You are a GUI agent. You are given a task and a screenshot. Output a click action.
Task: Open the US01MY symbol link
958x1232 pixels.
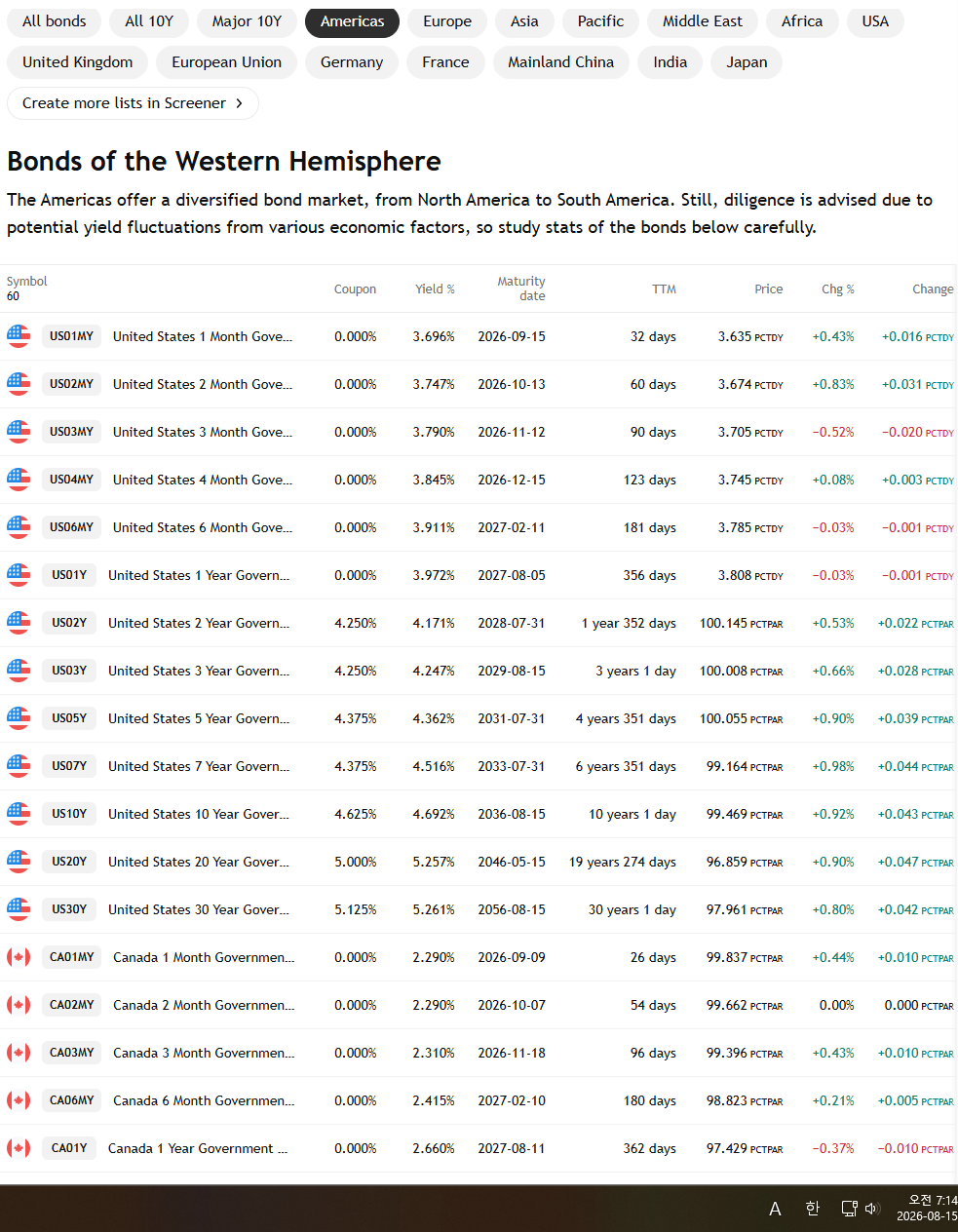(x=72, y=336)
